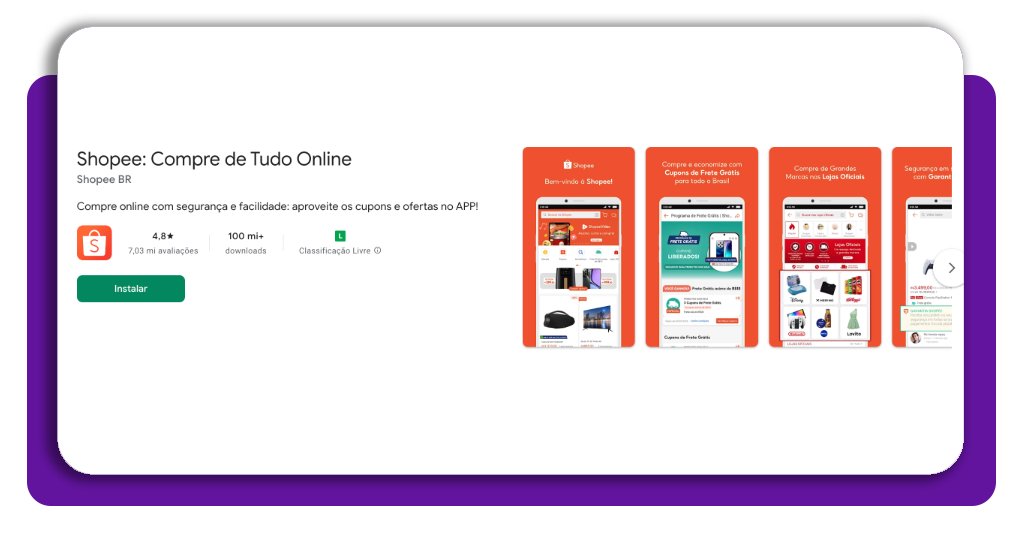The width and height of the screenshot is (1024, 536).
Task: Click the 'Classificação Livre' label
Action: pyautogui.click(x=334, y=251)
